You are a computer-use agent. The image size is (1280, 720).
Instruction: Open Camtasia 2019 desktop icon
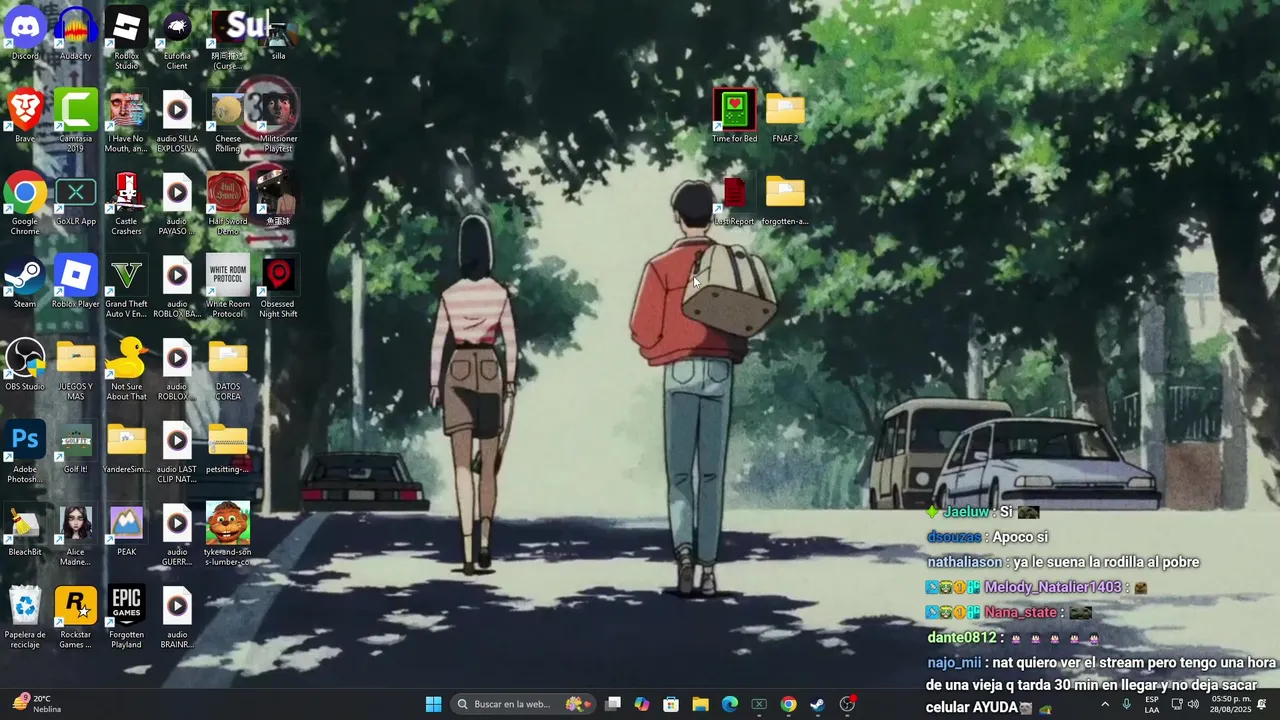coord(76,122)
